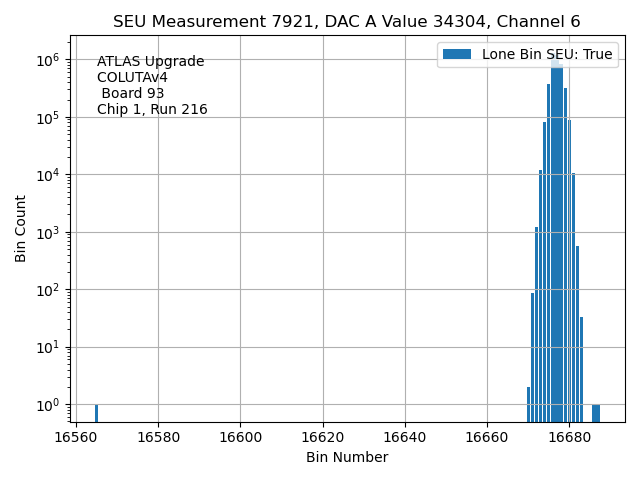The height and width of the screenshot is (480, 640).
Task: Click the blue legend color swatch
Action: [457, 55]
